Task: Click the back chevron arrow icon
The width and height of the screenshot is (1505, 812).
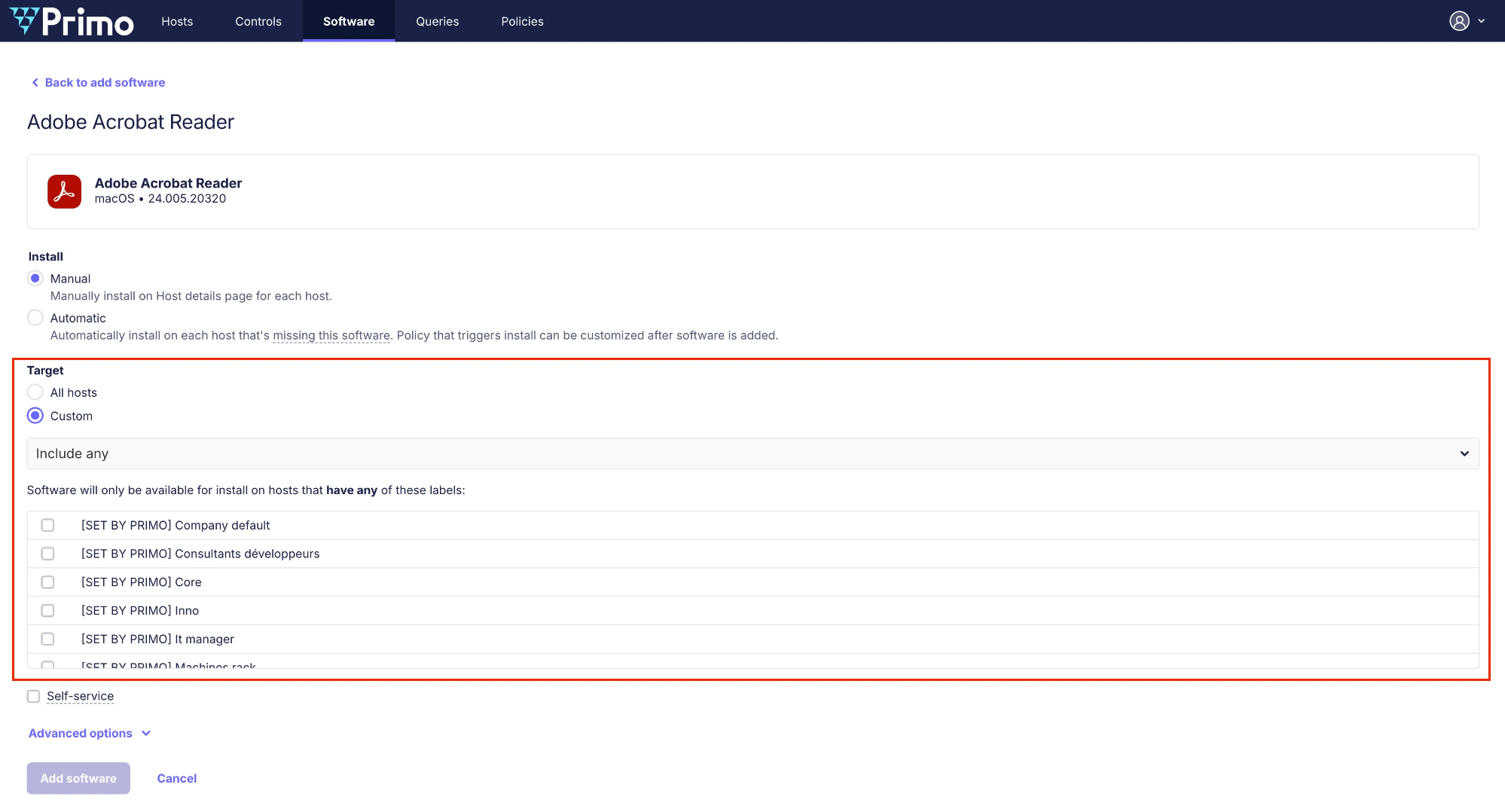Action: [x=35, y=83]
